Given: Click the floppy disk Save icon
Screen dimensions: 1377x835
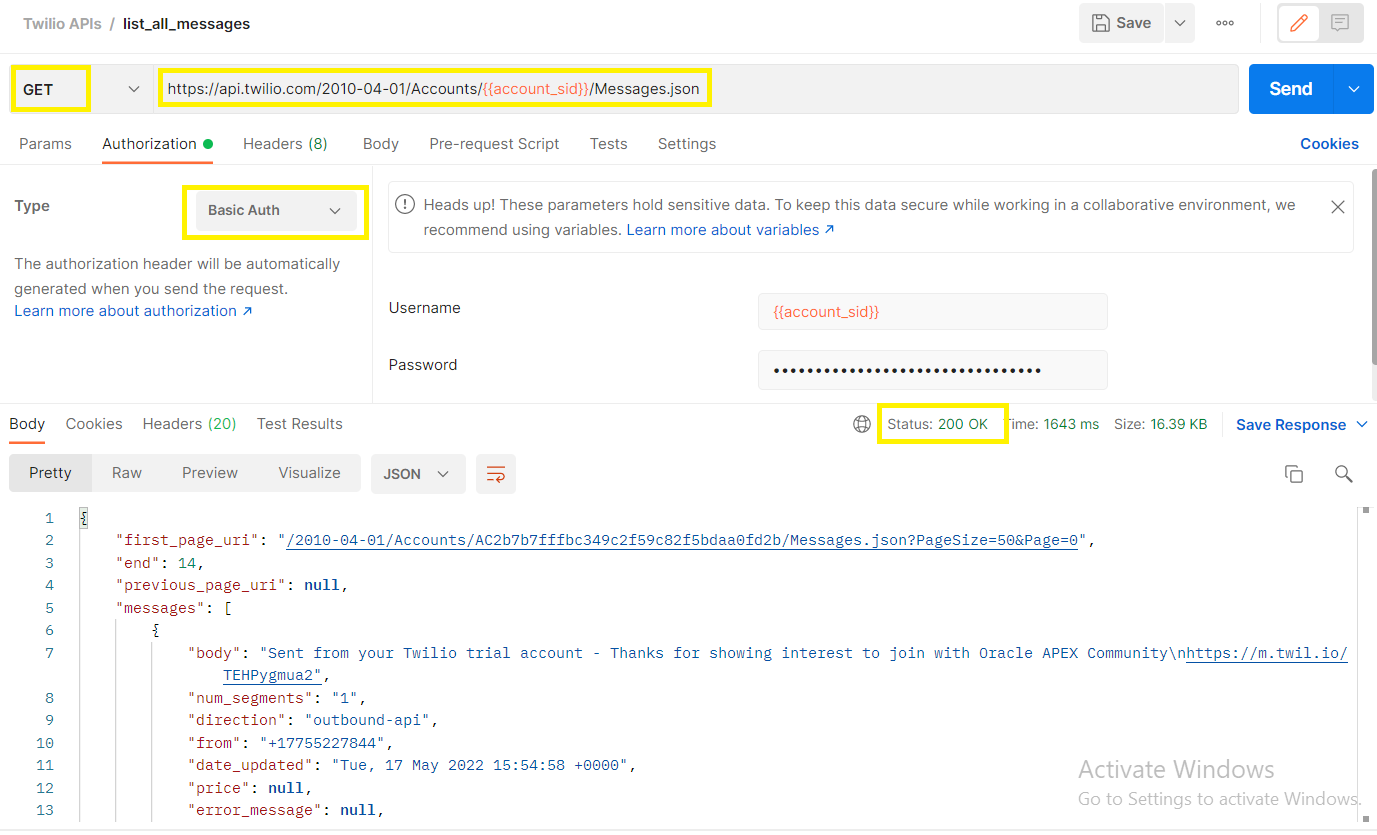Looking at the screenshot, I should point(1100,23).
